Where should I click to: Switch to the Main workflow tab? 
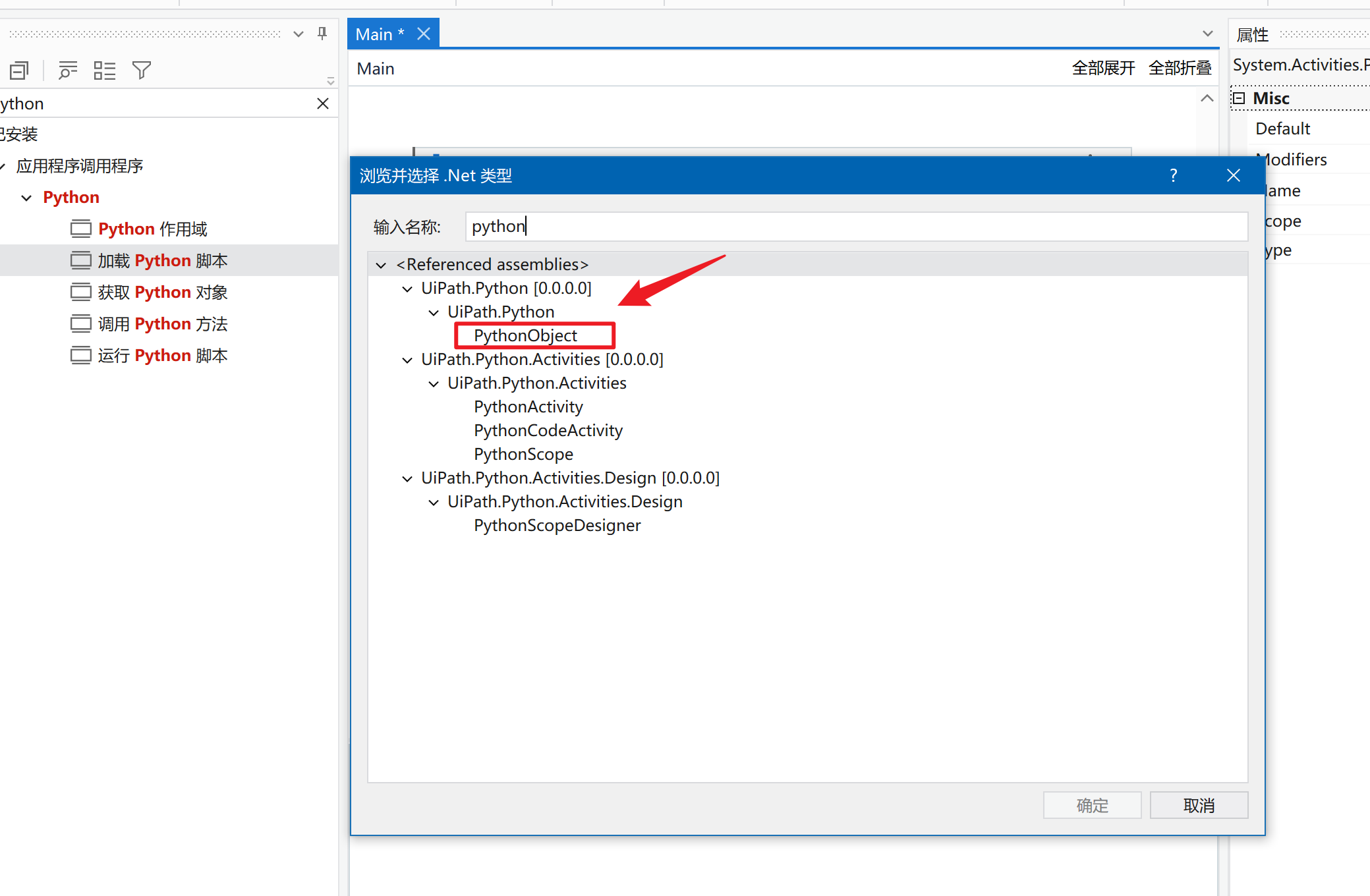[x=379, y=34]
